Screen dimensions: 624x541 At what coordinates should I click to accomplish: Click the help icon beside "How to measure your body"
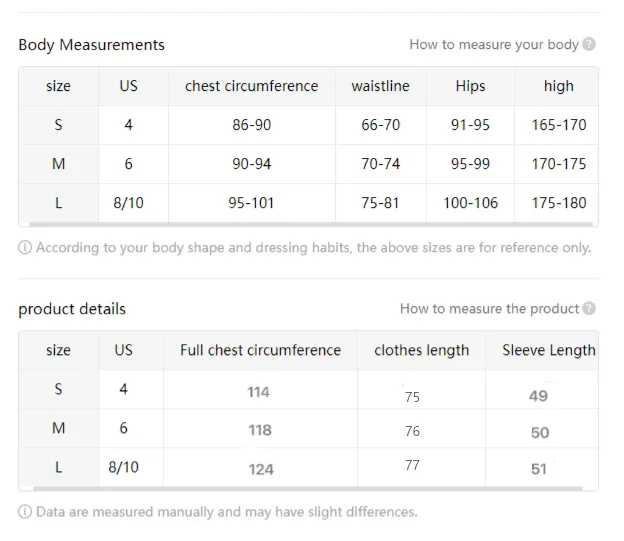[589, 44]
